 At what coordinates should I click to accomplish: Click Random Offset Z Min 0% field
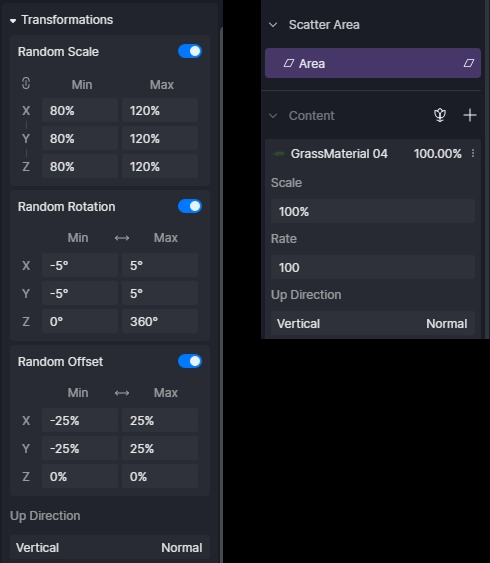point(80,476)
